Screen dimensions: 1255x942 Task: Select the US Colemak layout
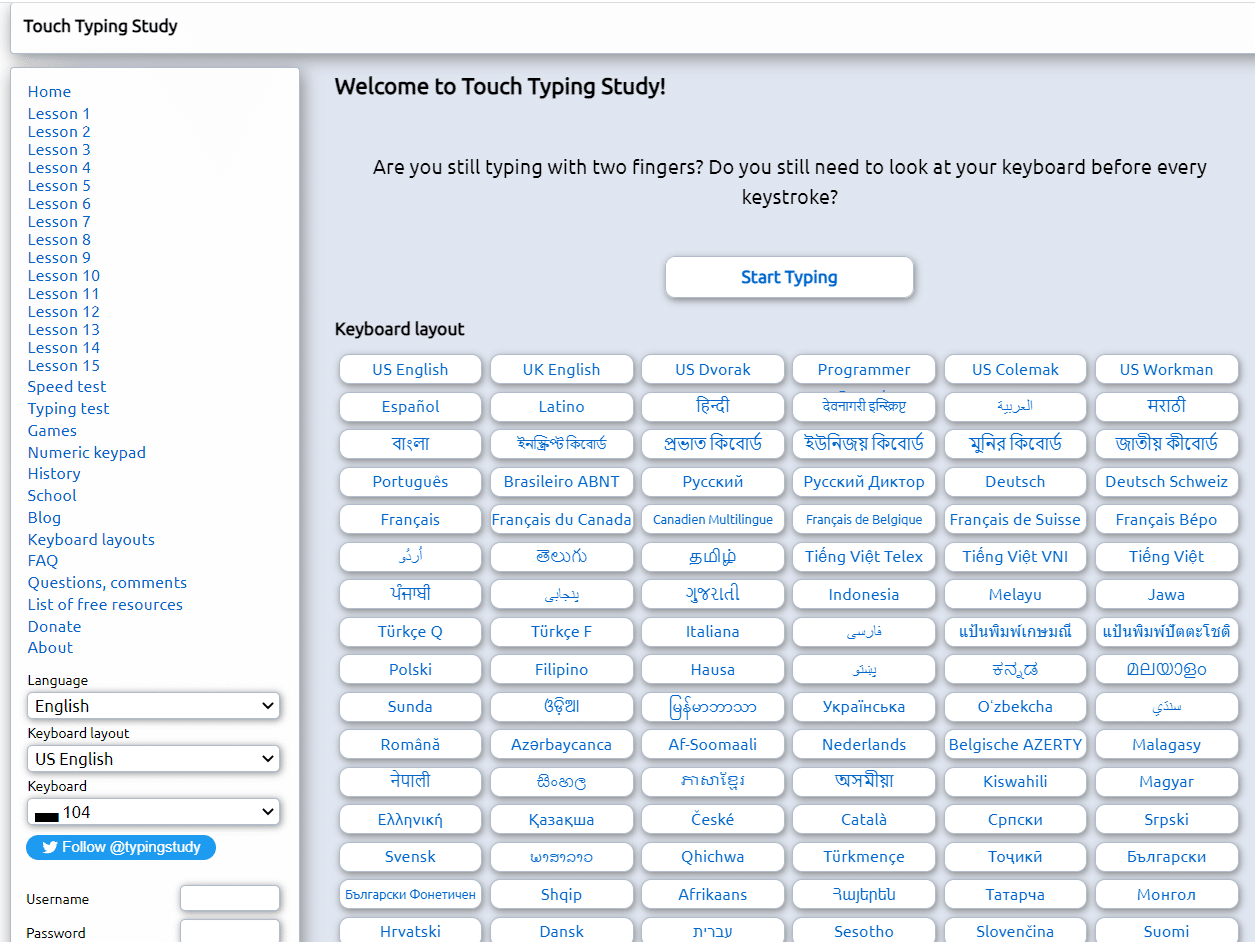[x=1015, y=369]
